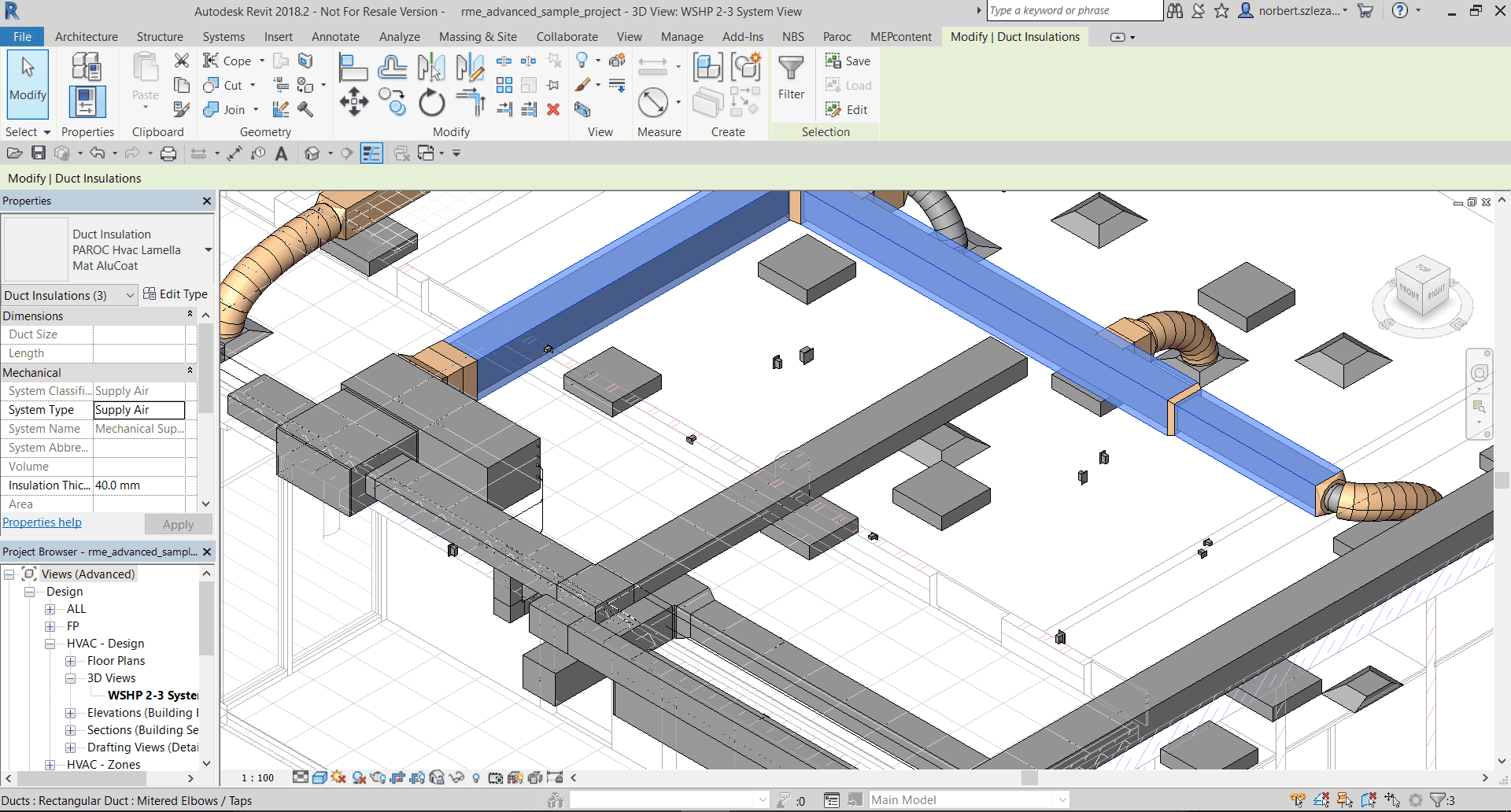Click the Edit Type button

175,294
